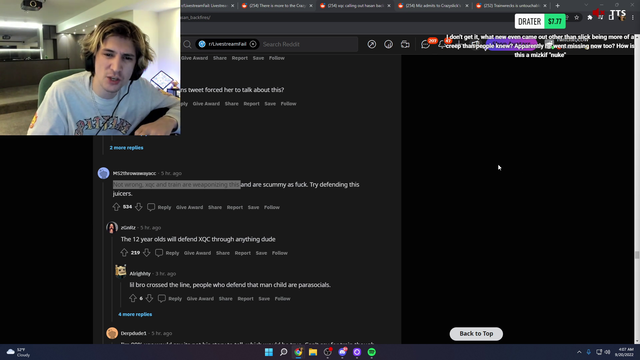
Task: Open weather widget showing Cloudy
Action: click(18, 352)
